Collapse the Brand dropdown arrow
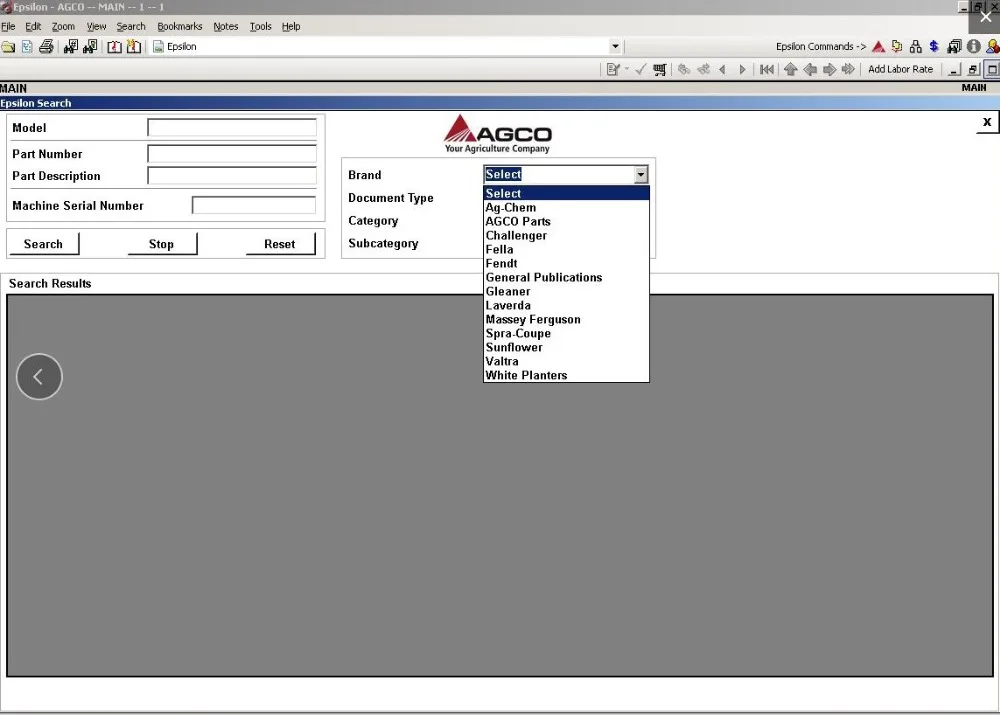 641,174
